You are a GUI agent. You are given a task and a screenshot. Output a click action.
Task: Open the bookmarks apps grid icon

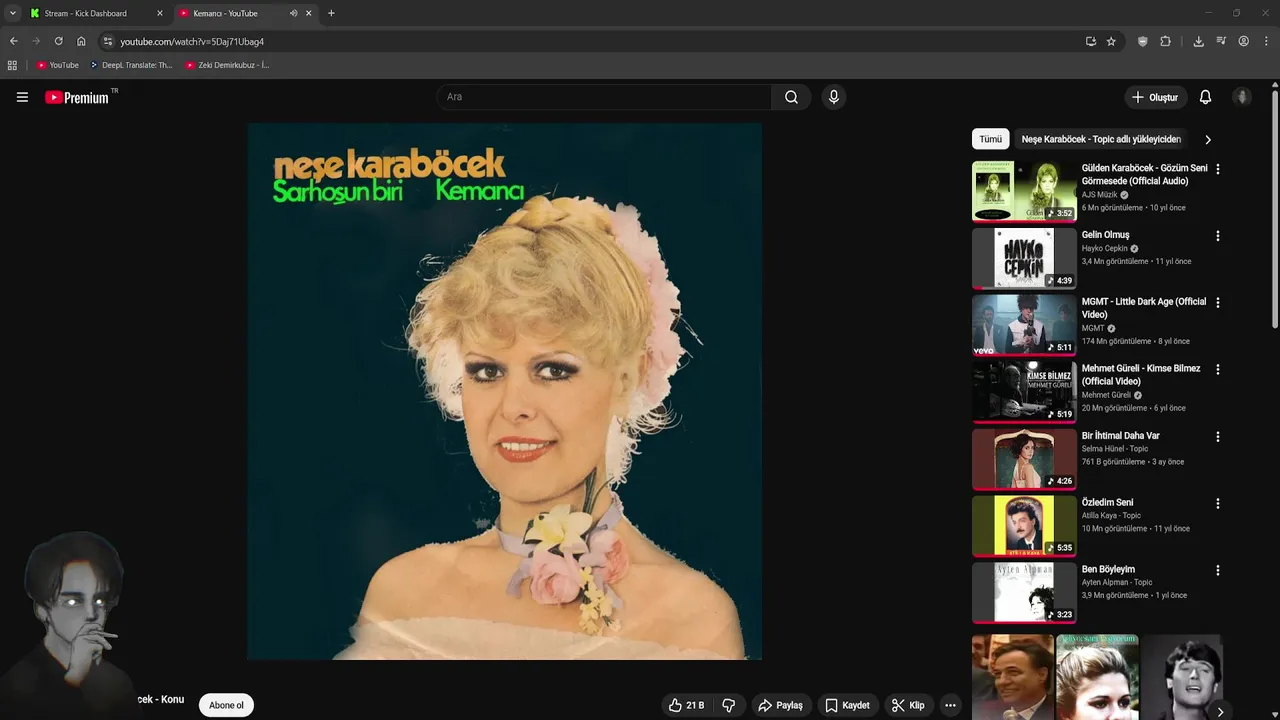[x=12, y=65]
